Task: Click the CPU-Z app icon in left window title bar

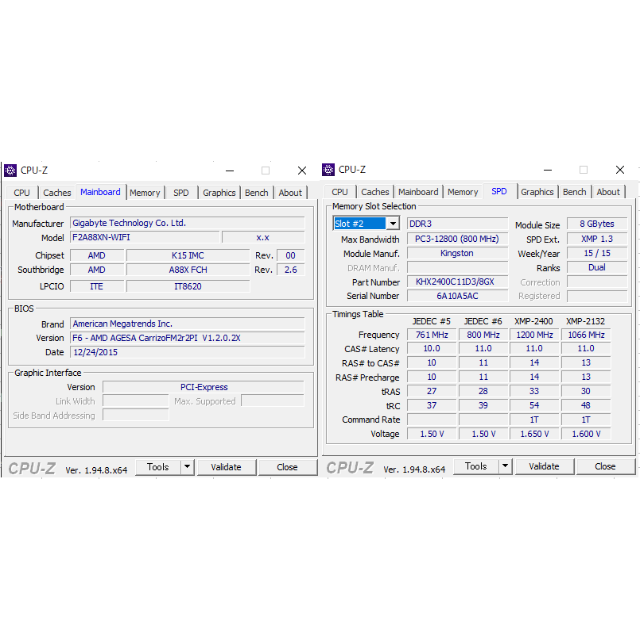Action: [x=10, y=170]
